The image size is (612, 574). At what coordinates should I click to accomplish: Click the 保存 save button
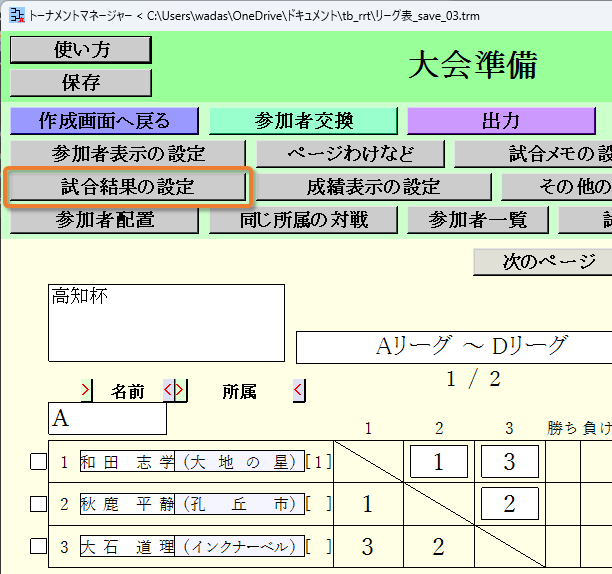point(81,83)
